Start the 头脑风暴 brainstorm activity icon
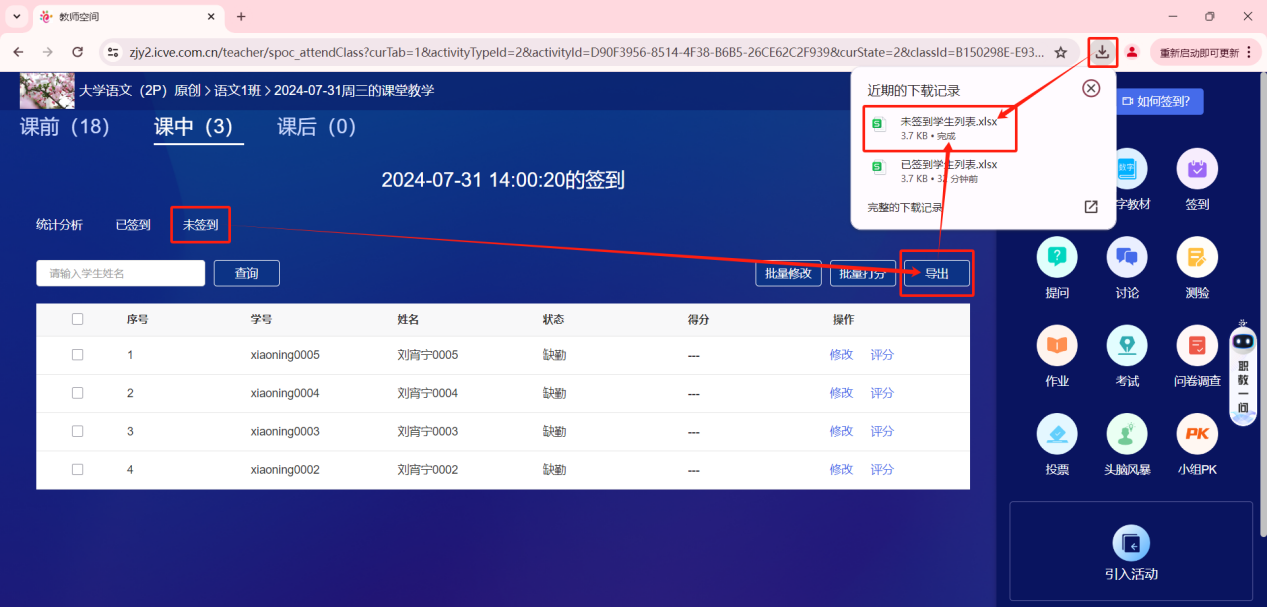Viewport: 1267px width, 607px height. click(1127, 434)
